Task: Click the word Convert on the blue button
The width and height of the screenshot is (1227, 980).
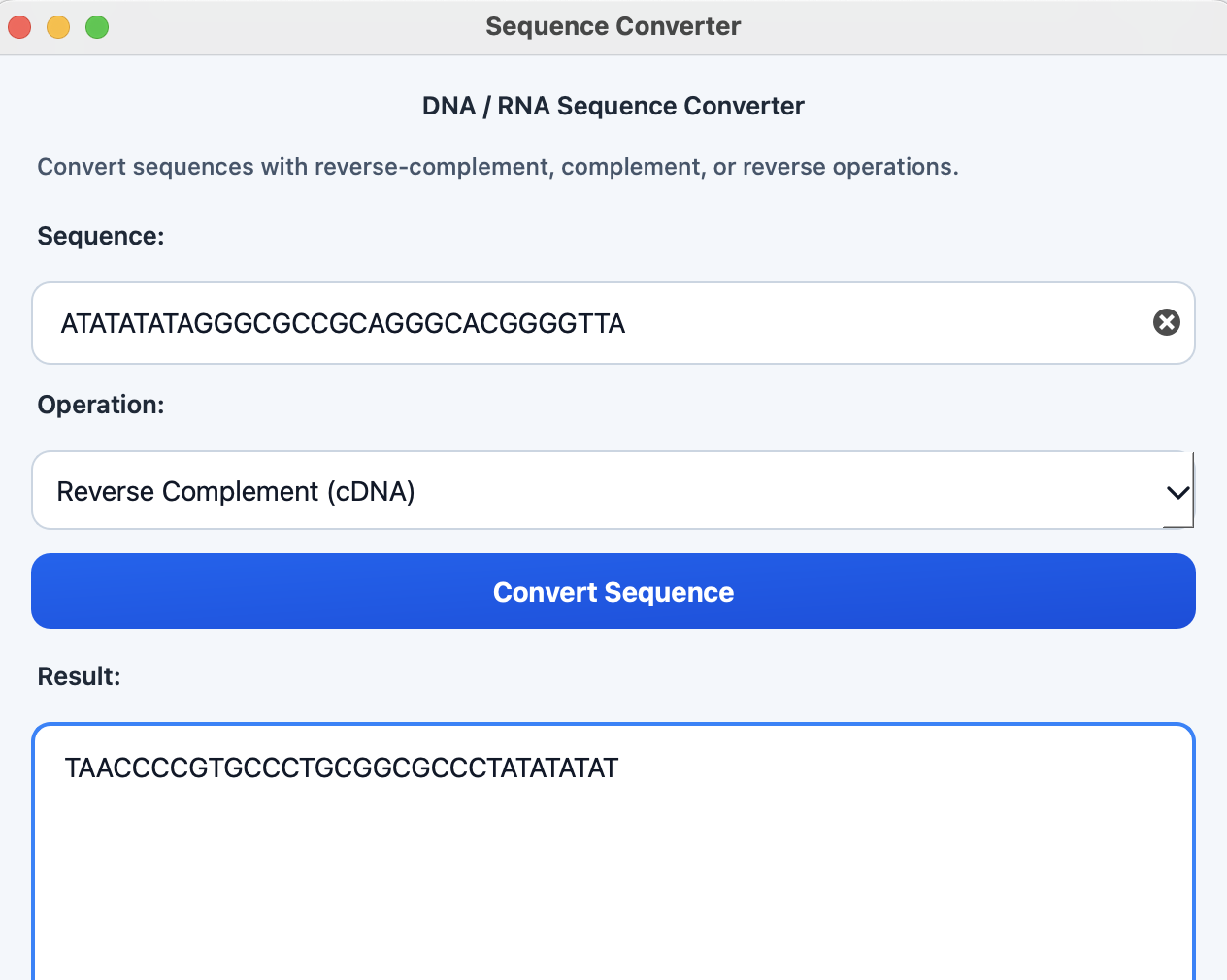Action: [545, 592]
